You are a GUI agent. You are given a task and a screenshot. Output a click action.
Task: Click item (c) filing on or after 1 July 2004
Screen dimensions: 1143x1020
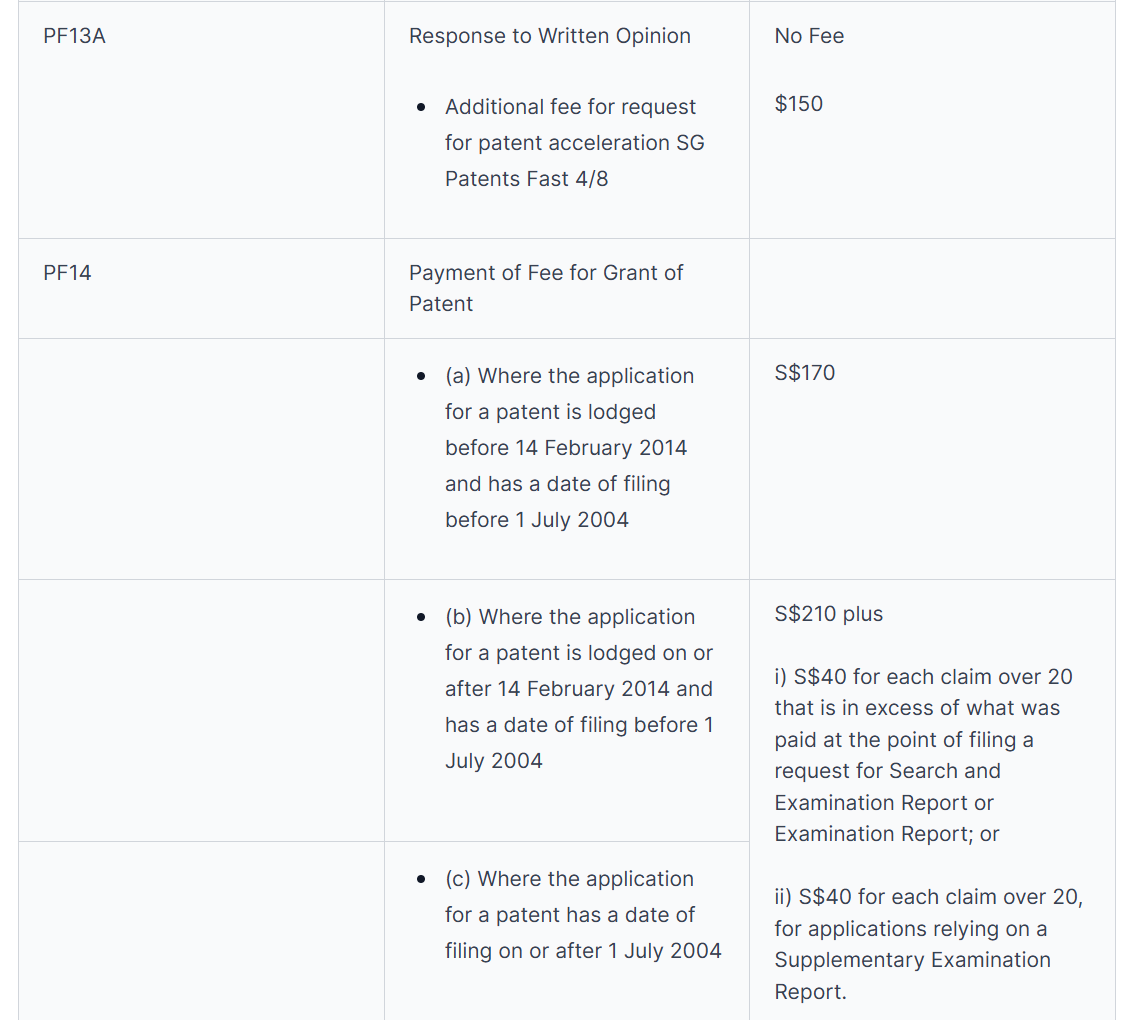(x=582, y=914)
